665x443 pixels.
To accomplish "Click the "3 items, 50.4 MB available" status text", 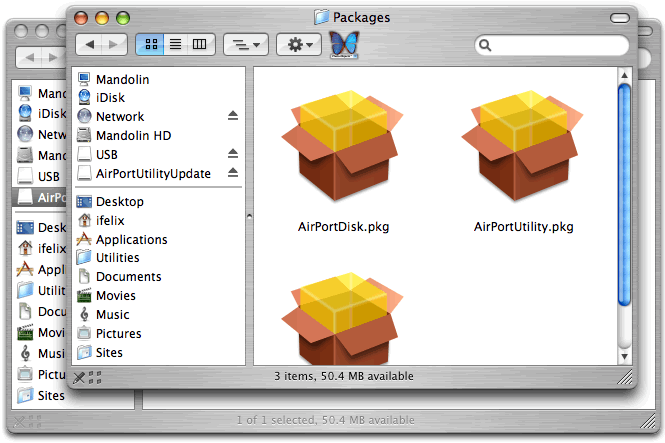I will (344, 376).
